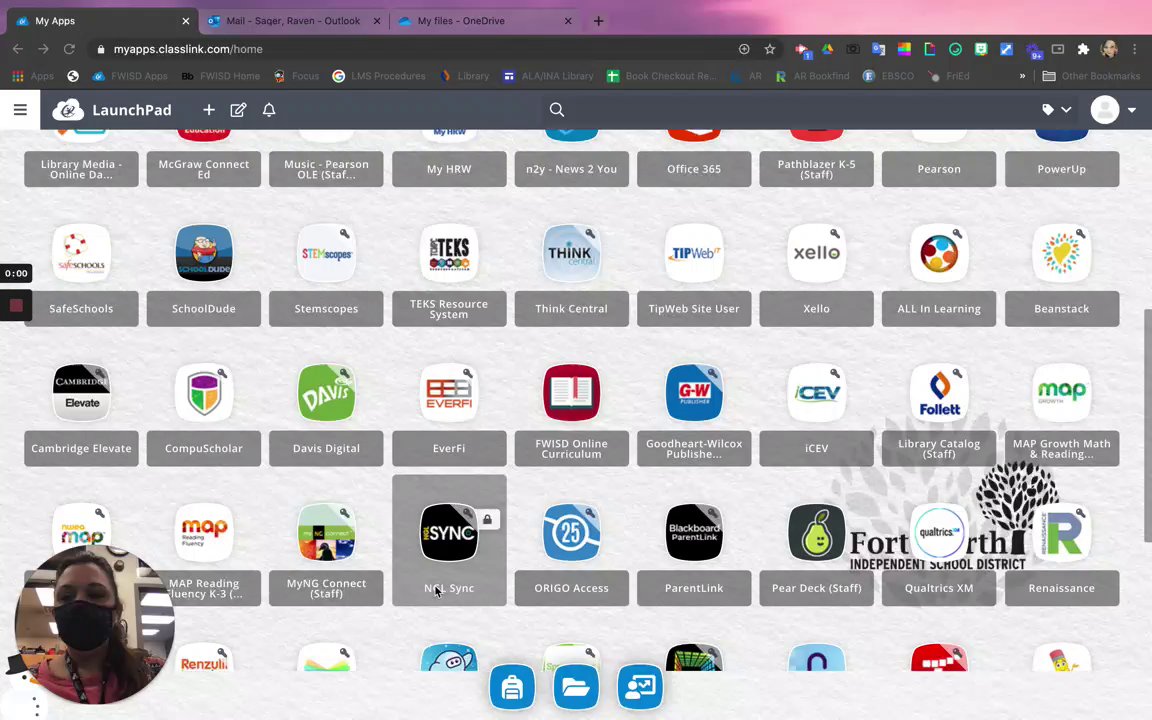
Task: Expand the user profile dropdown arrow
Action: [1131, 110]
